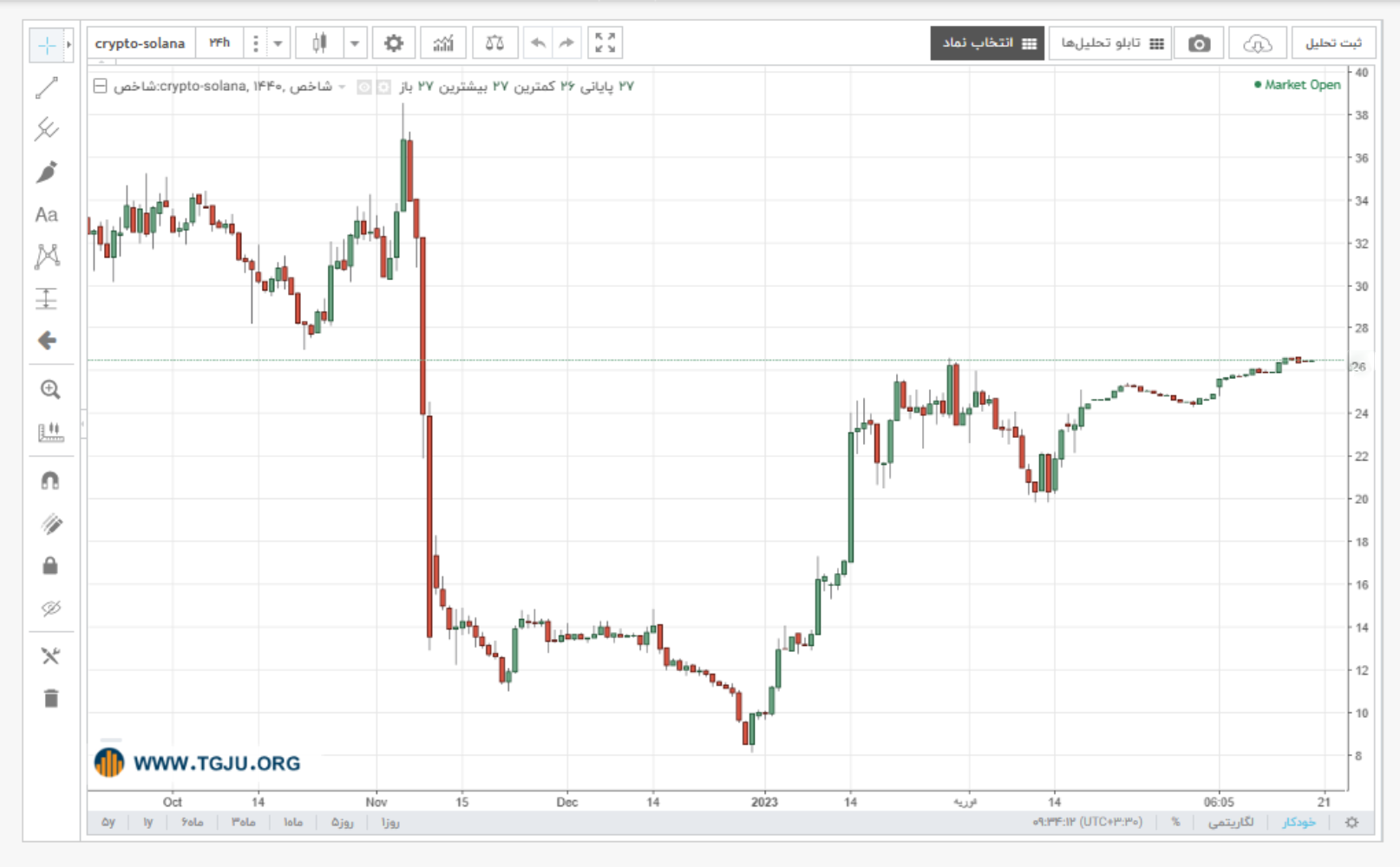Open the indicators menu icon
Viewport: 1400px width, 867px height.
coord(443,43)
